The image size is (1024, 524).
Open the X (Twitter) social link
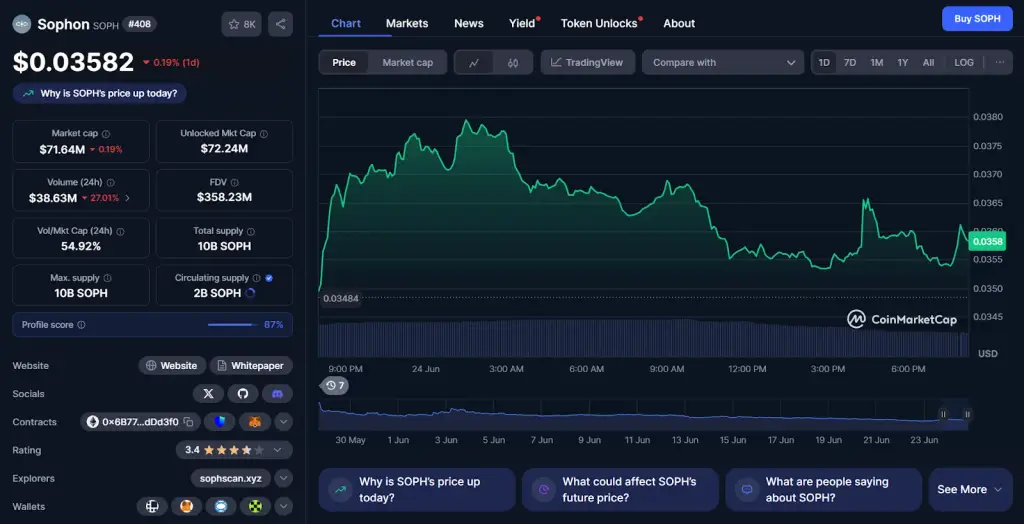[209, 393]
